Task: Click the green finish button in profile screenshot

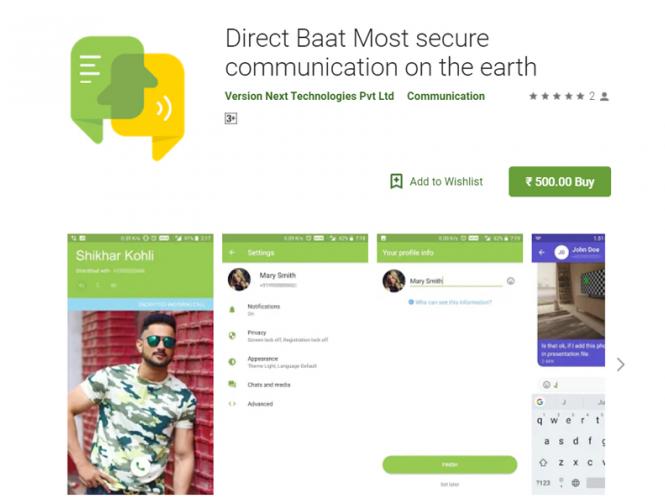Action: pos(450,465)
